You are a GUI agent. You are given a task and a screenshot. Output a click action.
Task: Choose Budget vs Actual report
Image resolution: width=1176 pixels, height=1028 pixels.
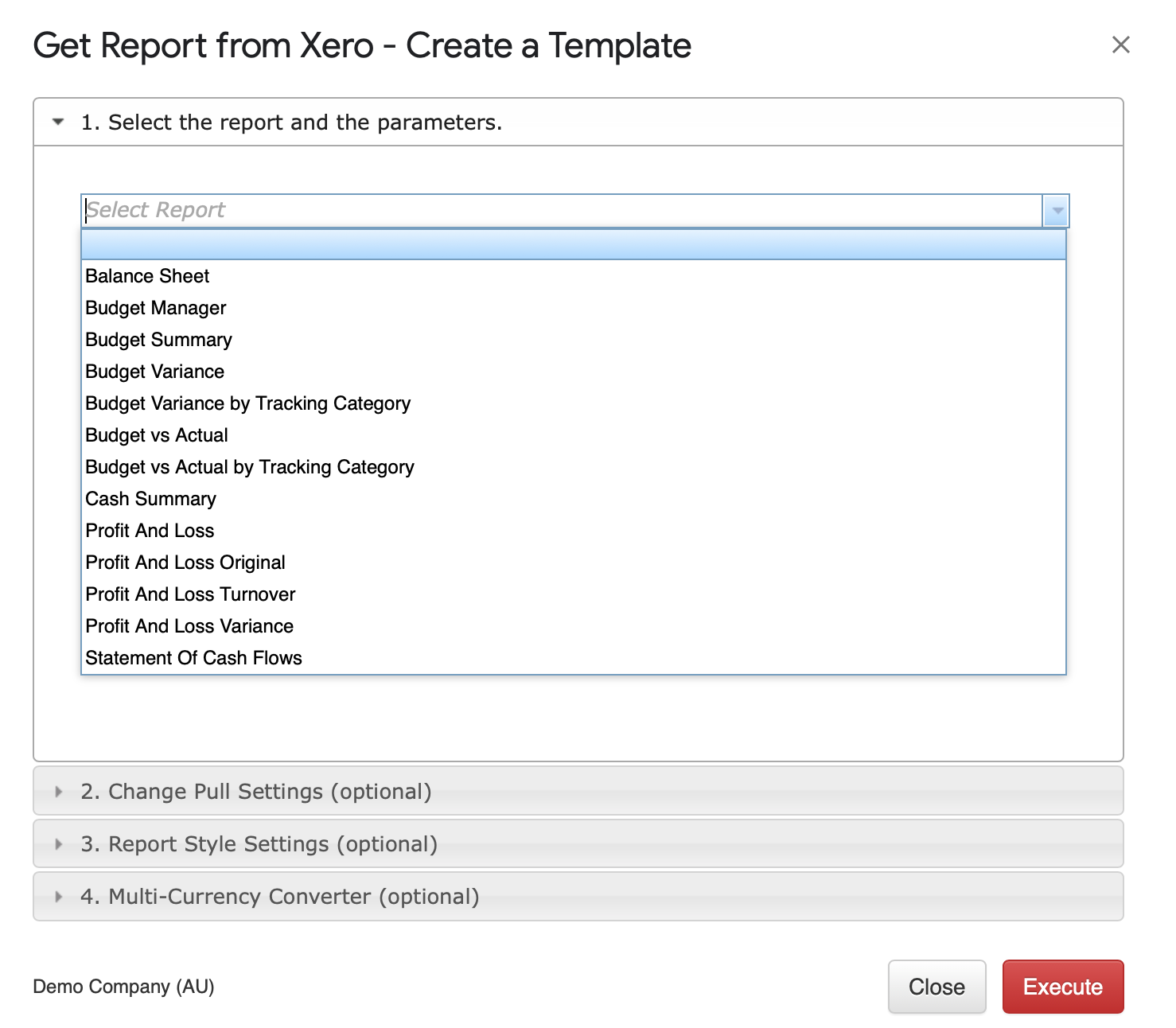[574, 435]
